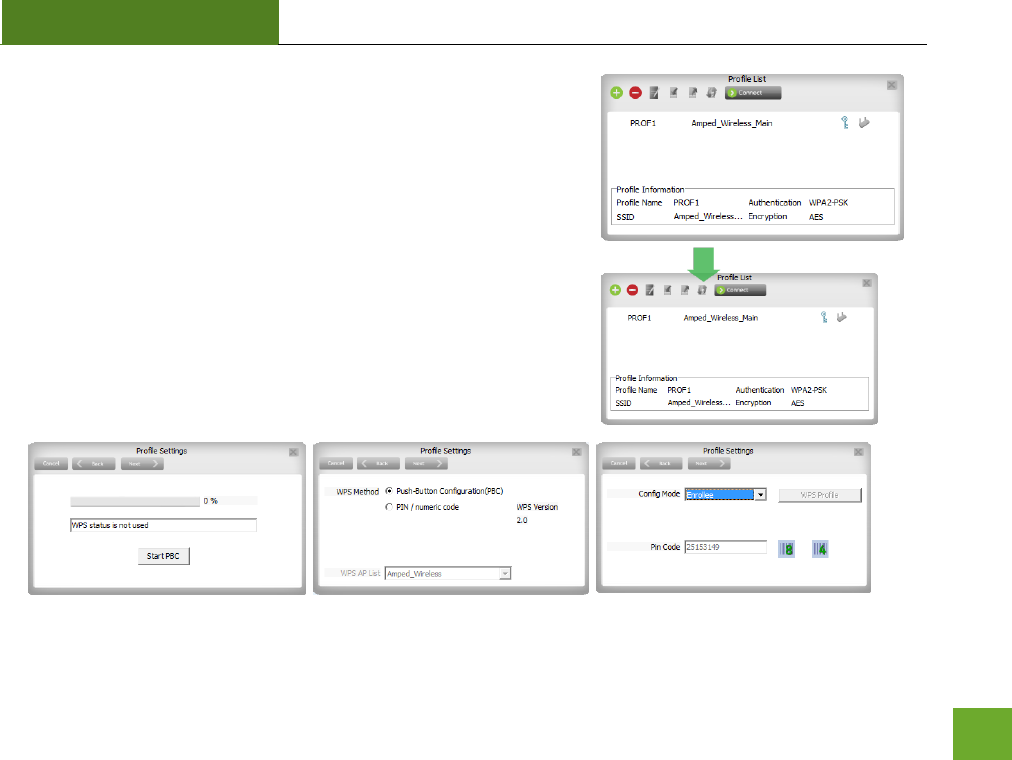Click red Delete profile icon in lower Profile List
The width and height of the screenshot is (1012, 760).
632,290
